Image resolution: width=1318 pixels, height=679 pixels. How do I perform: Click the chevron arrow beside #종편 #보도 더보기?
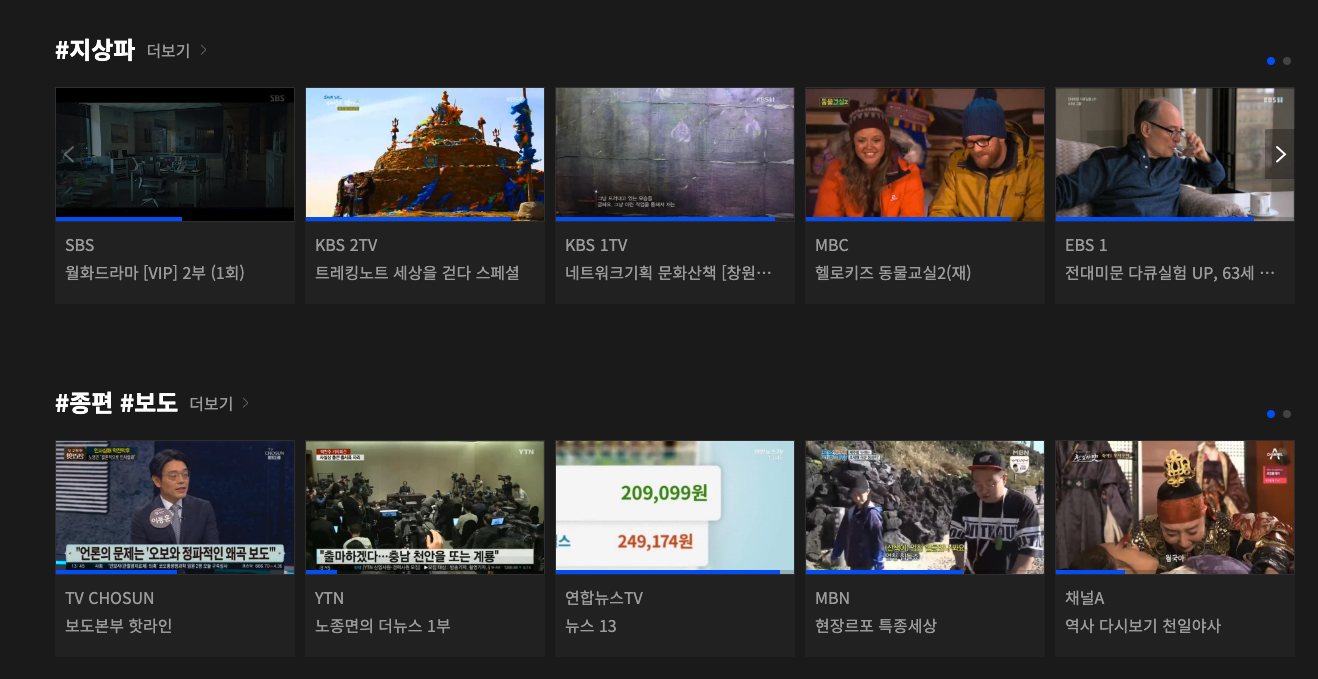246,403
